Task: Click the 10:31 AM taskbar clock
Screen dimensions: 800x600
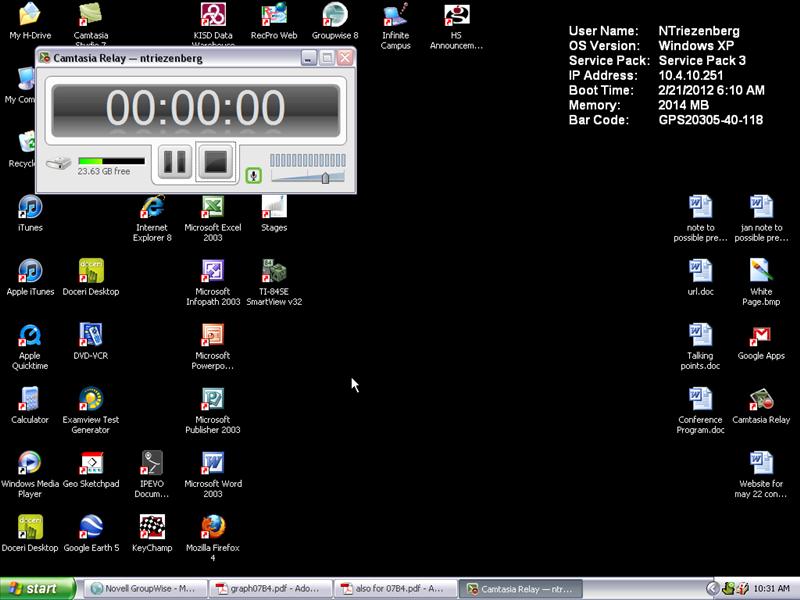Action: (x=771, y=588)
